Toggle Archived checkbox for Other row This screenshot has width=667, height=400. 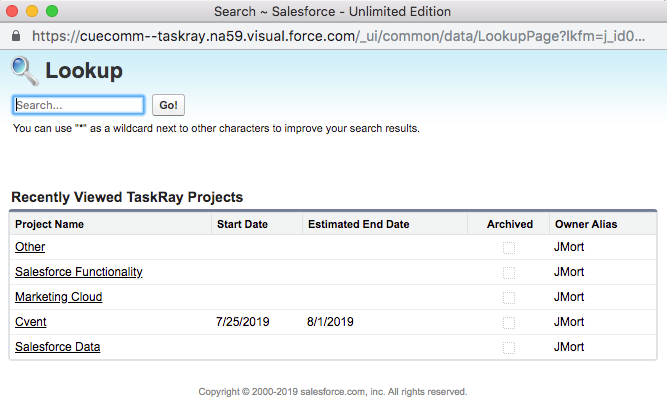tap(509, 248)
